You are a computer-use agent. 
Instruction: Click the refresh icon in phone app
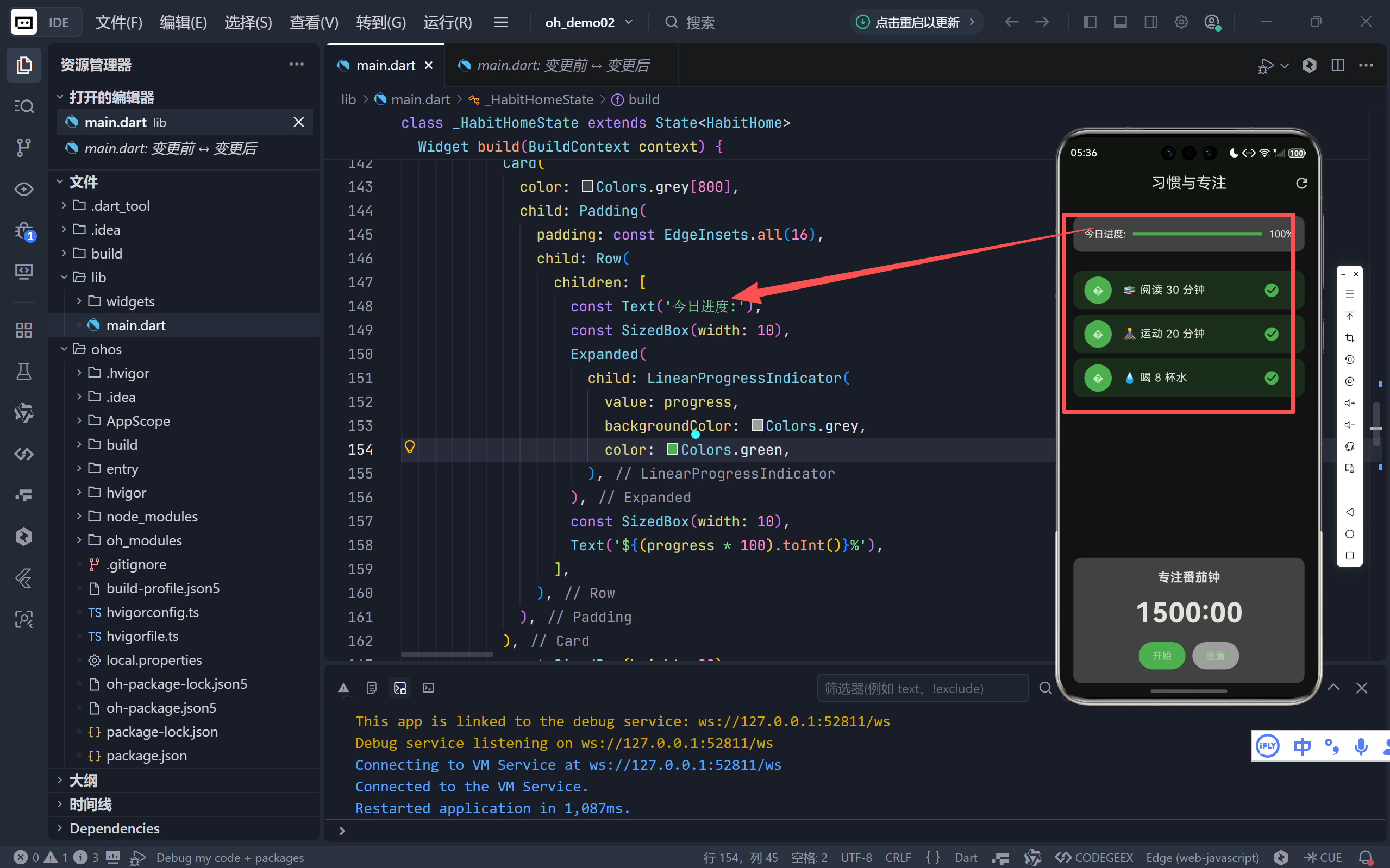(x=1301, y=183)
